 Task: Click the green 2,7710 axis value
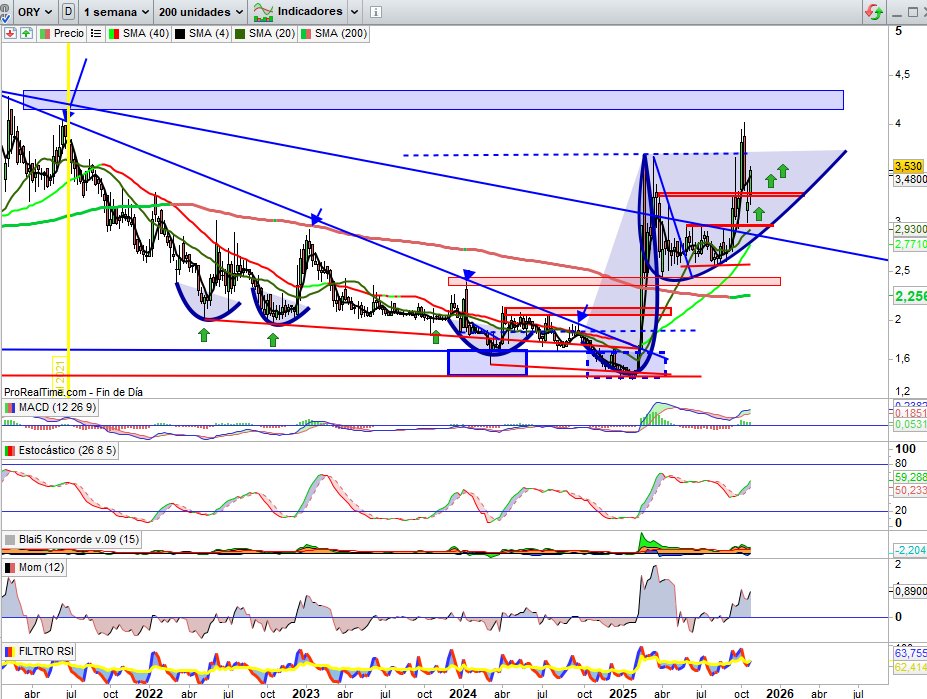[910, 244]
